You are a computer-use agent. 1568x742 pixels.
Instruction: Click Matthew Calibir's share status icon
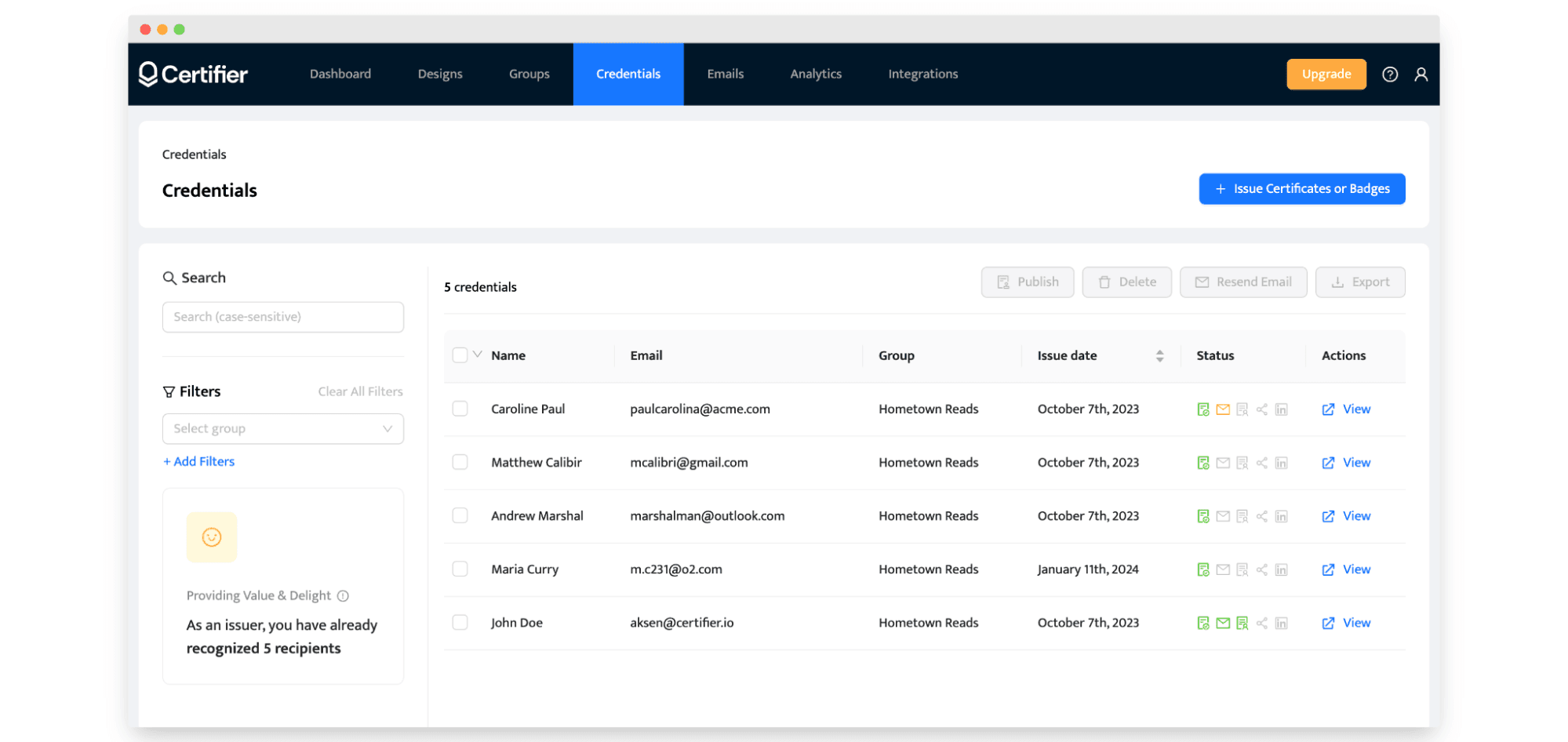1261,463
